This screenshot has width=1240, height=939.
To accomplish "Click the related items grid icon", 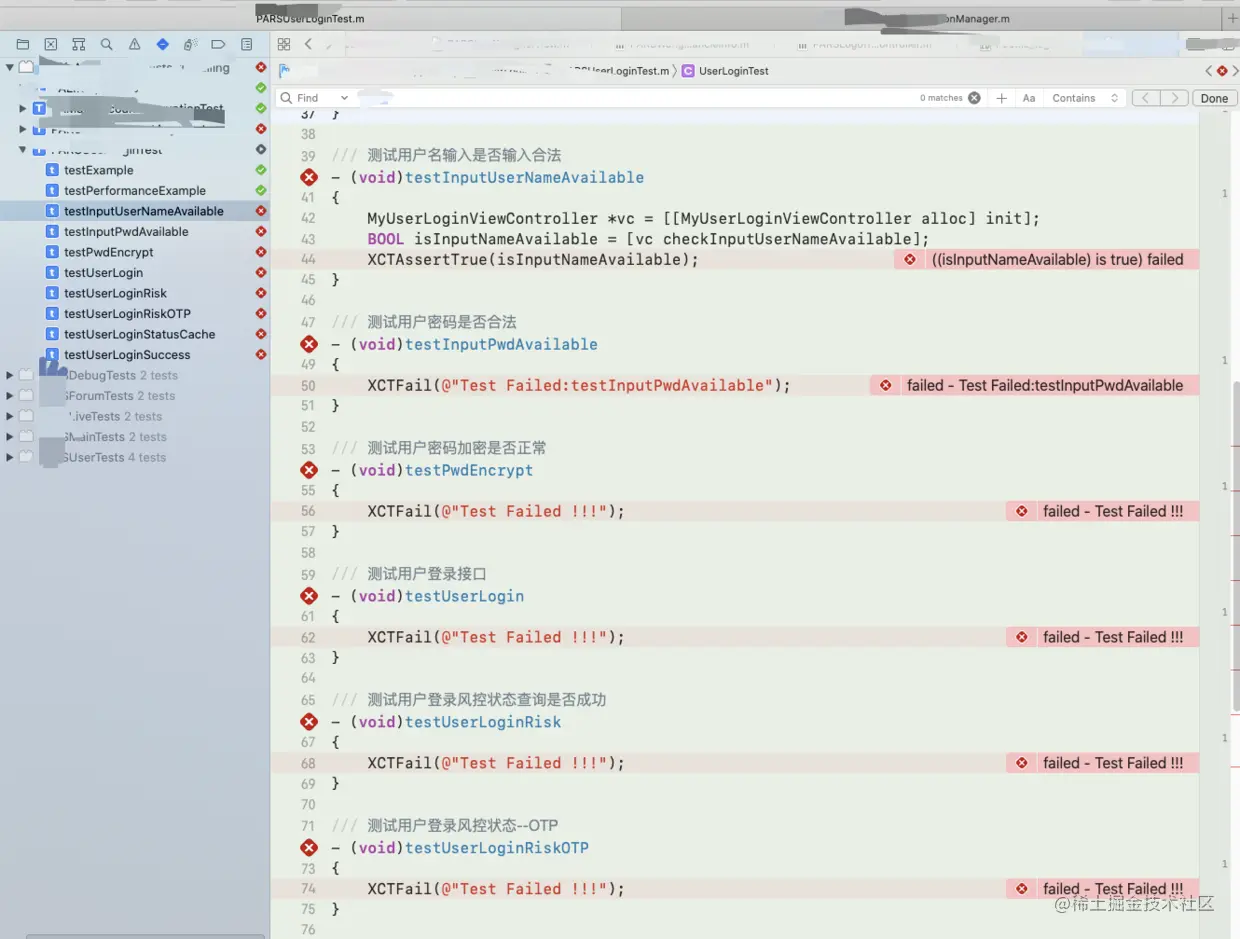I will point(284,44).
